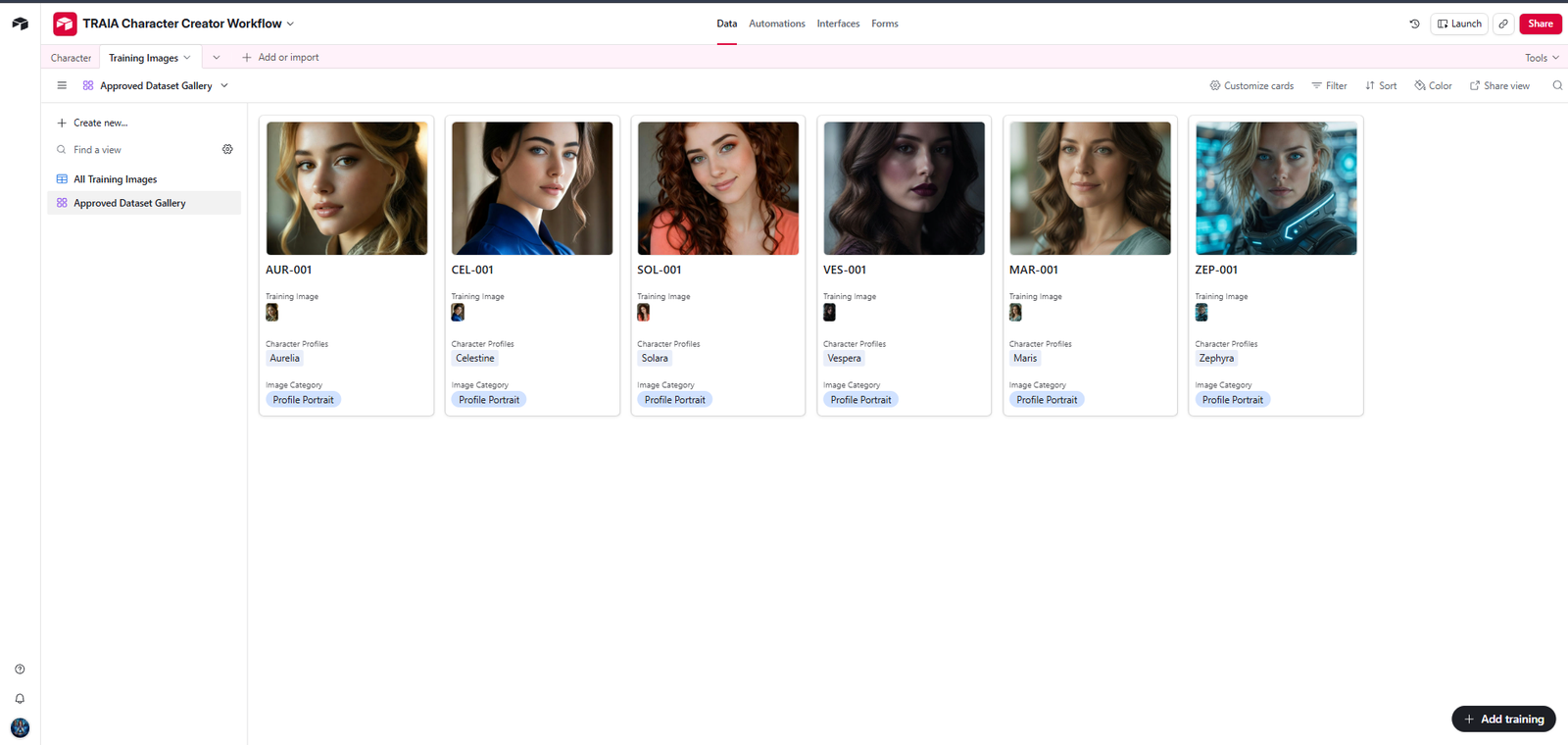Image resolution: width=1568 pixels, height=745 pixels.
Task: Switch to the Data tab
Action: tap(726, 24)
